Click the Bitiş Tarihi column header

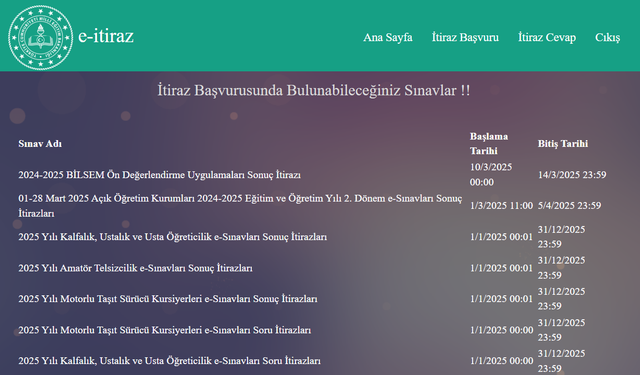point(563,144)
